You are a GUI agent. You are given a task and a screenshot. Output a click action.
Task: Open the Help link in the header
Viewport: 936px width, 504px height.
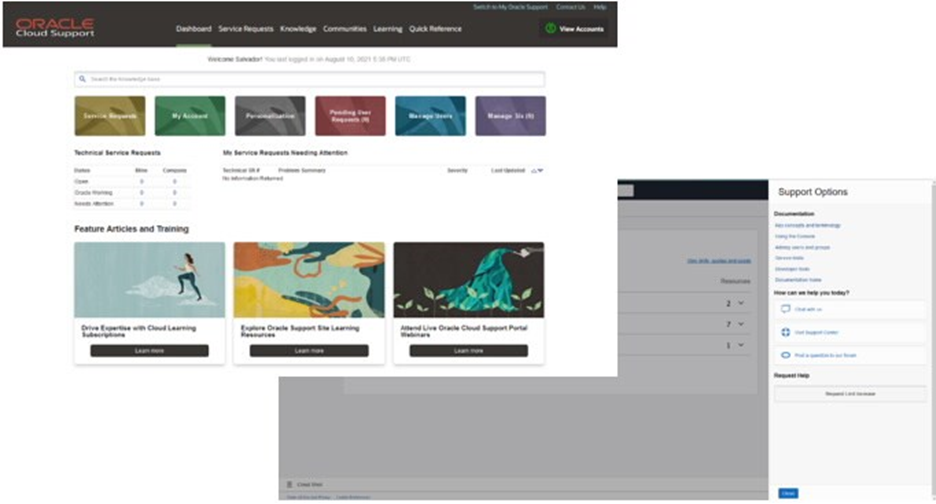600,7
